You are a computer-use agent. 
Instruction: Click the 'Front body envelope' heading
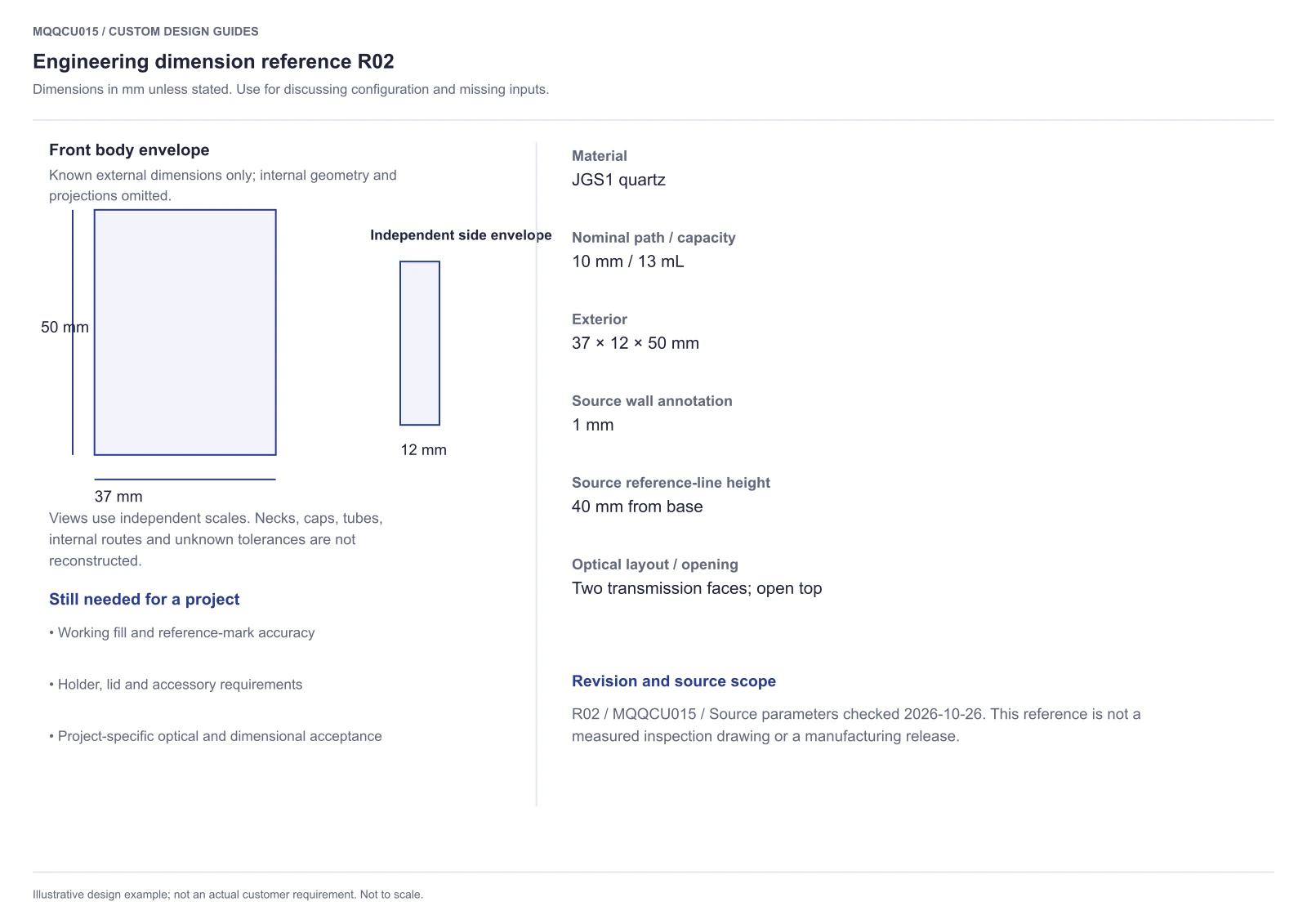(x=129, y=150)
